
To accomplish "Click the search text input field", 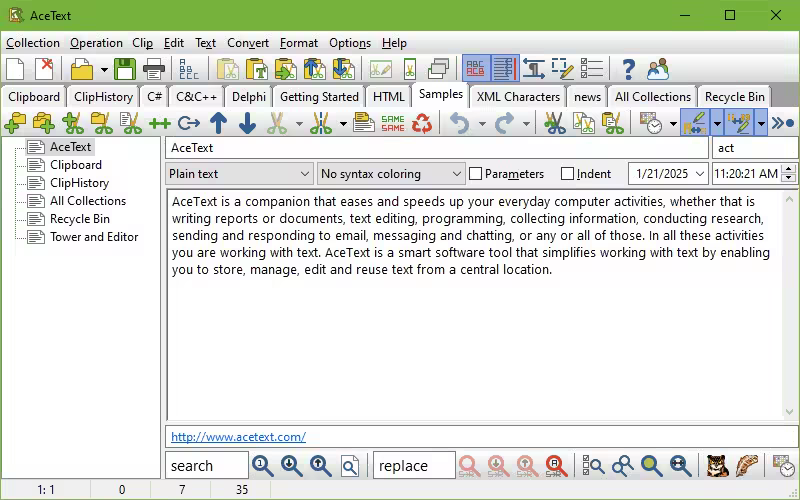I will pyautogui.click(x=207, y=465).
